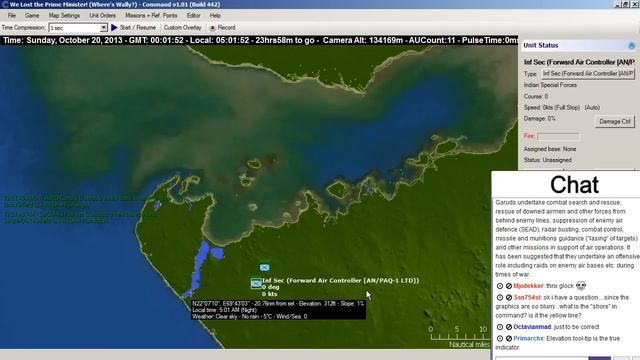The width and height of the screenshot is (640, 360).
Task: Click the Nautical miles scale bar
Action: coord(459,336)
